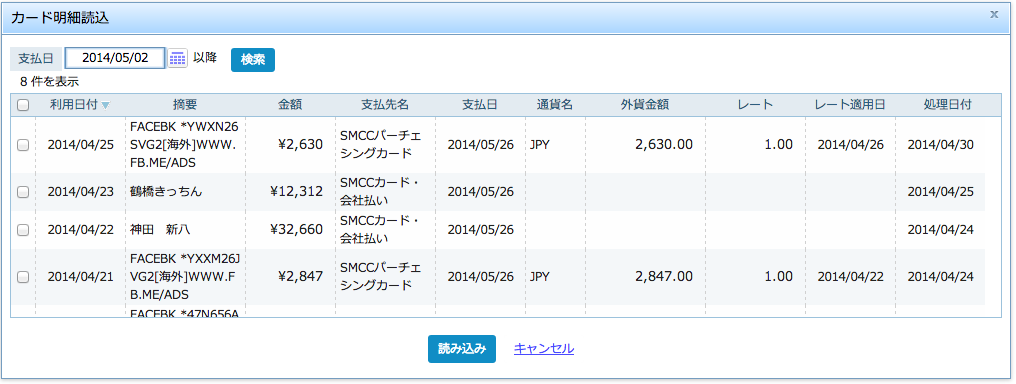Click the 通貨名 column header
The image size is (1016, 384).
[555, 106]
